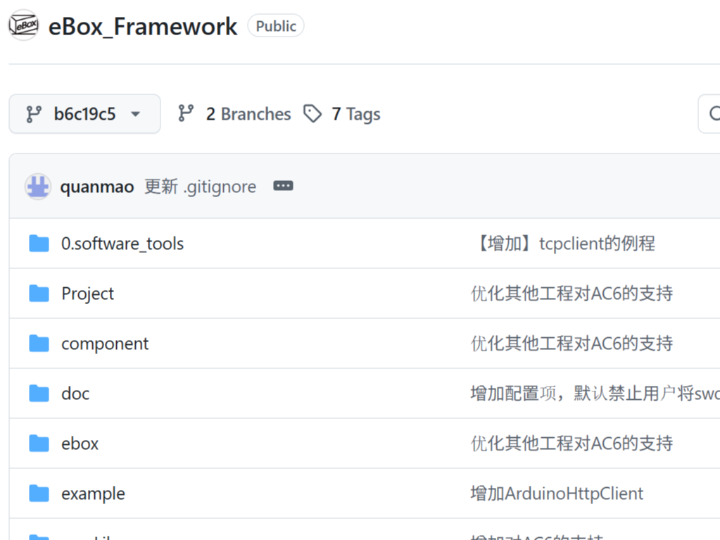Open the 2 Branches link
Screen dimensions: 720x540
234,114
